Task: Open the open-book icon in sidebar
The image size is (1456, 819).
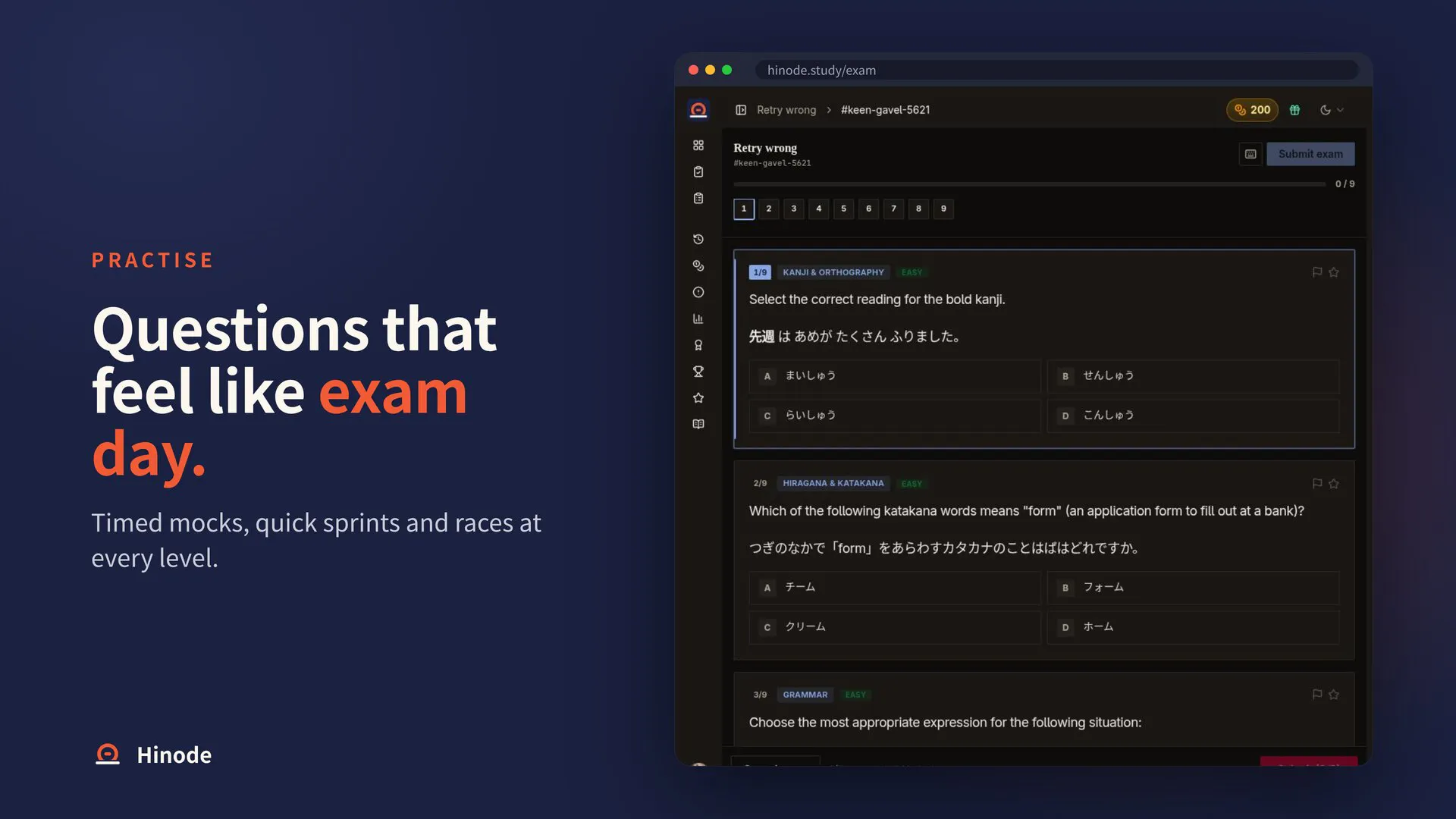Action: point(698,424)
